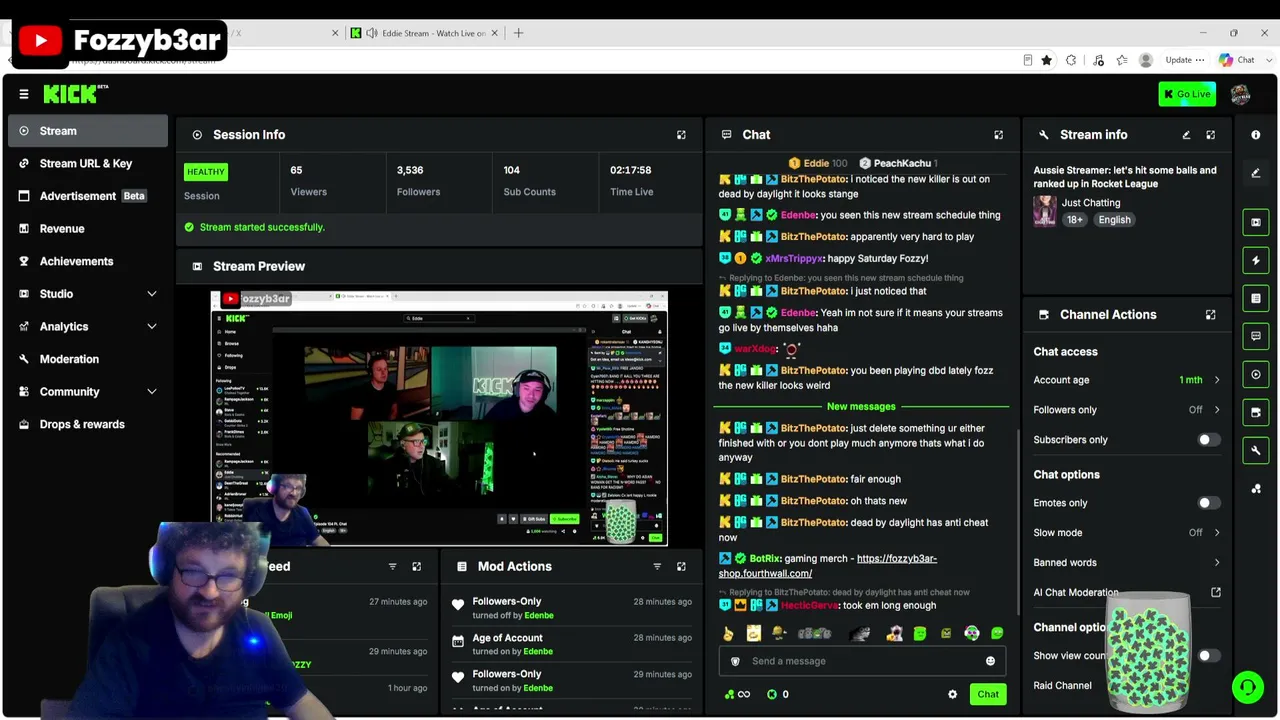
Task: Click the pointing finger emote
Action: 728,633
